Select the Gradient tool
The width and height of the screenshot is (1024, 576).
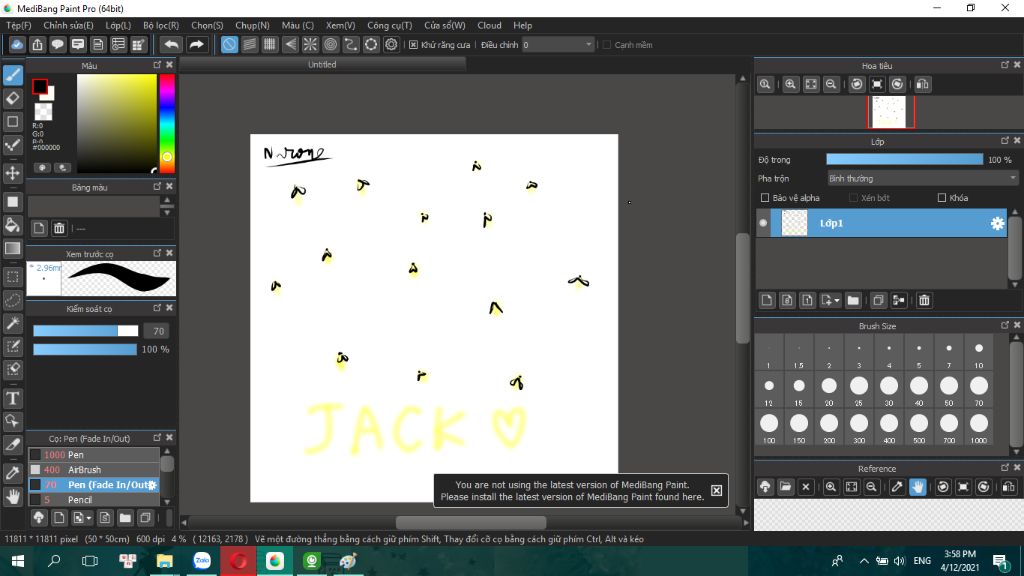(x=12, y=248)
